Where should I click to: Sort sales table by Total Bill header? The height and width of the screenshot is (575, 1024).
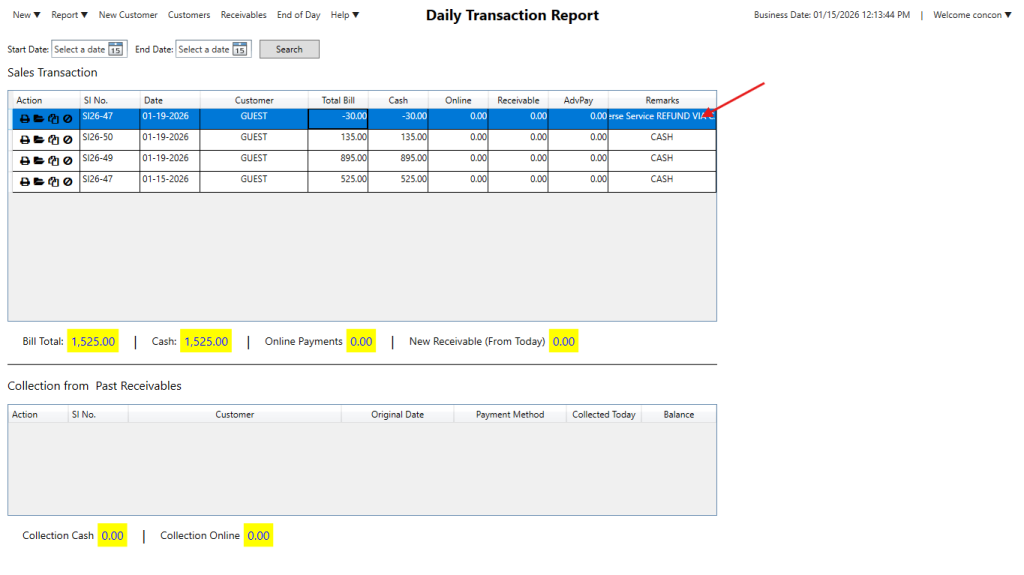[x=338, y=100]
